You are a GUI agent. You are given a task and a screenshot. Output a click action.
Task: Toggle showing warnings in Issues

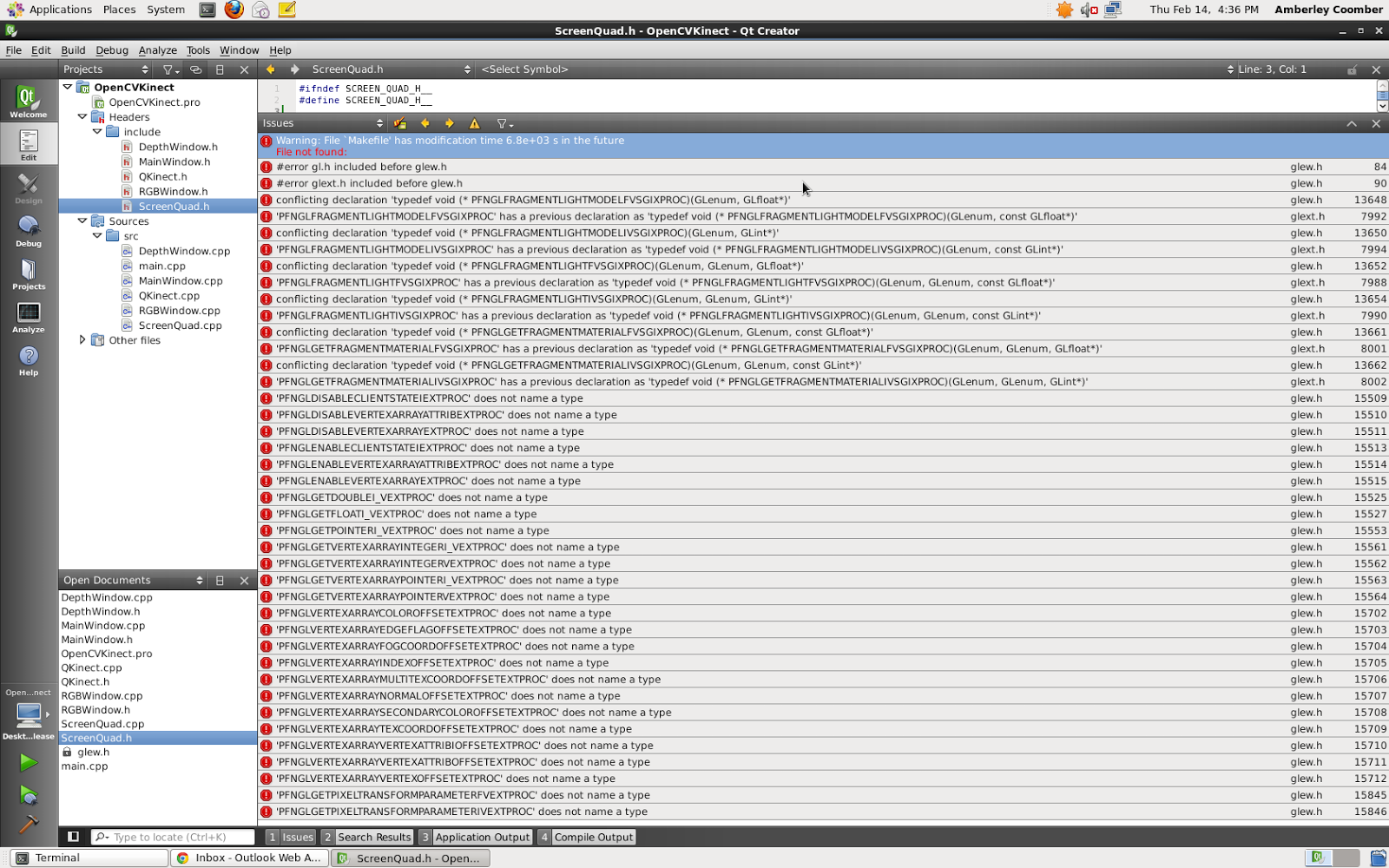tap(474, 123)
